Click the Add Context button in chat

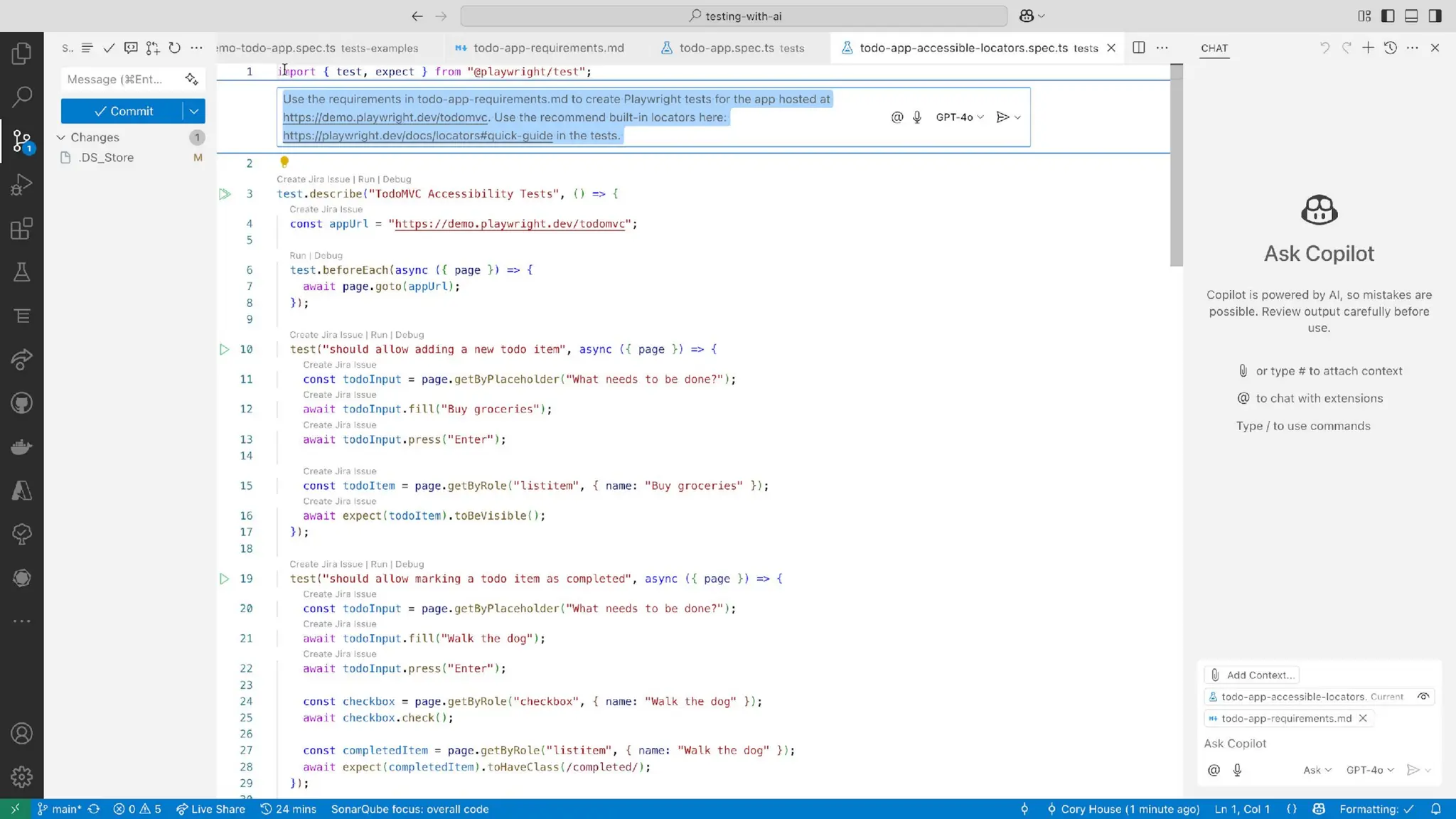(1252, 675)
